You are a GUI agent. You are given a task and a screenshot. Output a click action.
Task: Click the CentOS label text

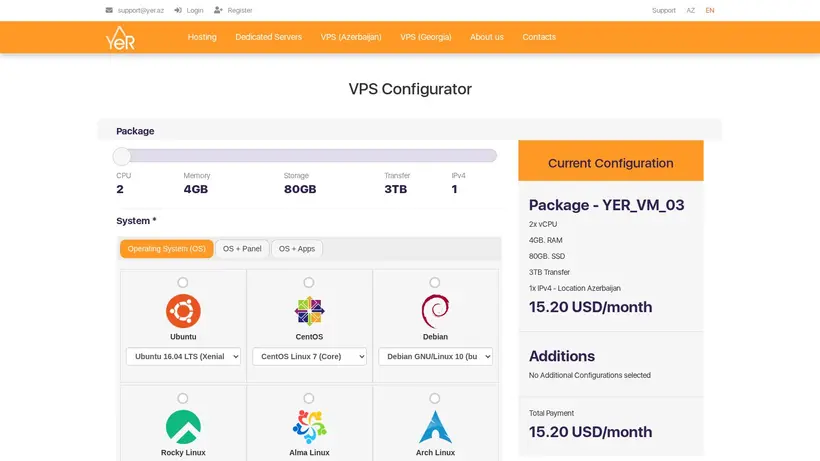tap(309, 337)
